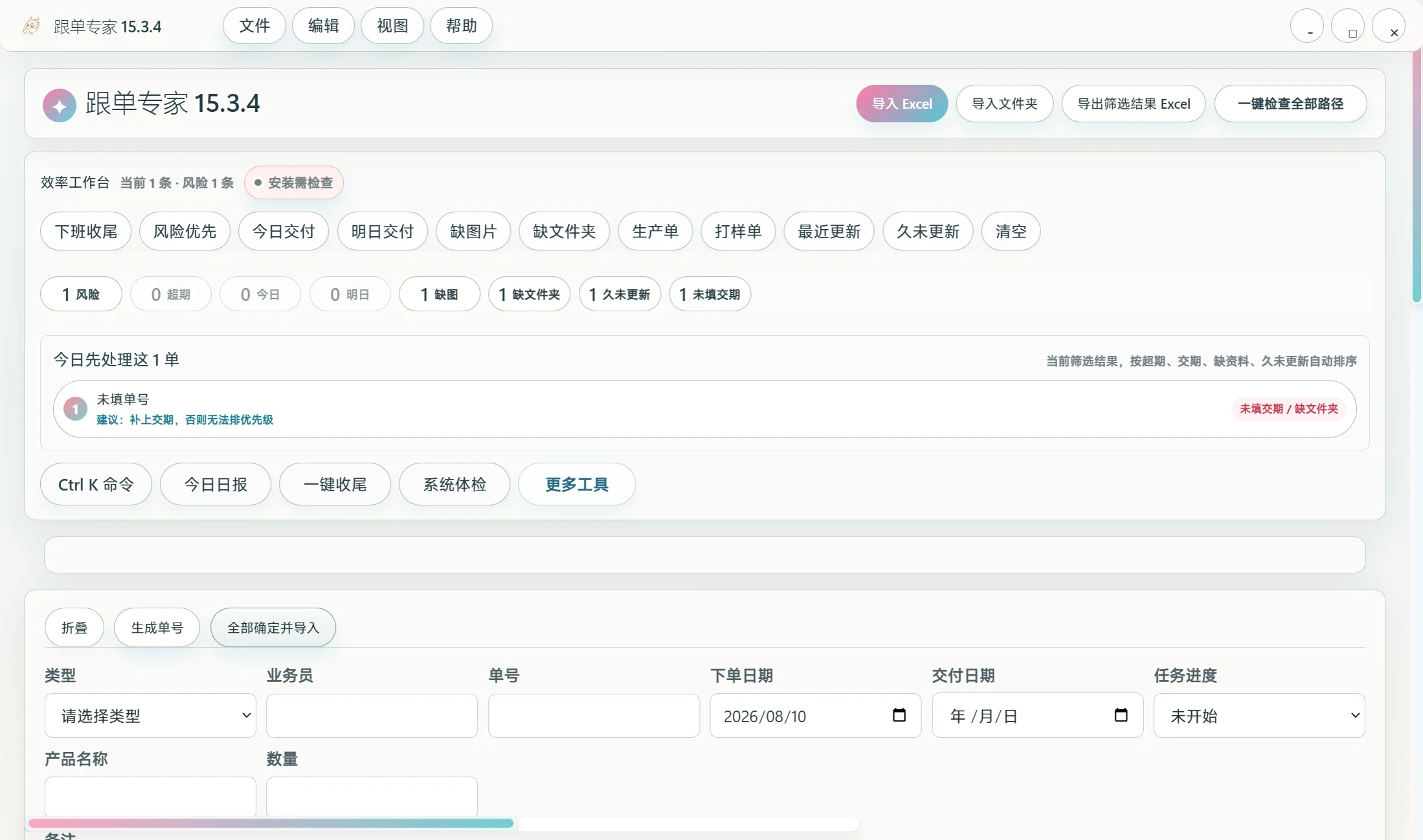Click 下单日期 field showing 2026/08/10
This screenshot has height=840, width=1423.
(x=816, y=716)
